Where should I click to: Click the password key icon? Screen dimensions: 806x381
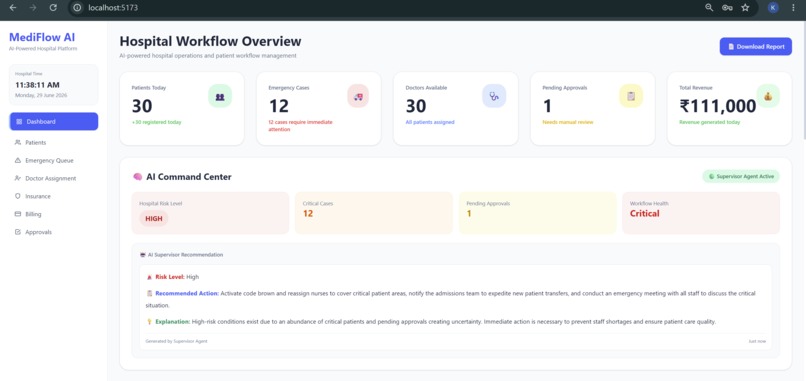click(727, 8)
